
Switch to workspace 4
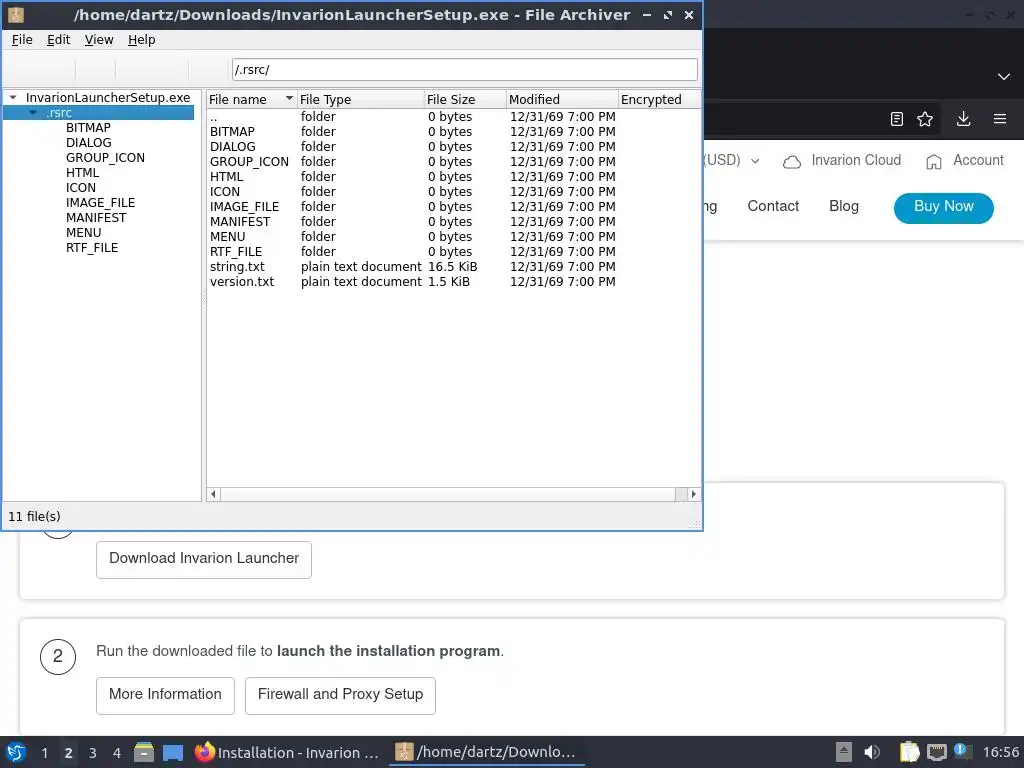coord(117,752)
